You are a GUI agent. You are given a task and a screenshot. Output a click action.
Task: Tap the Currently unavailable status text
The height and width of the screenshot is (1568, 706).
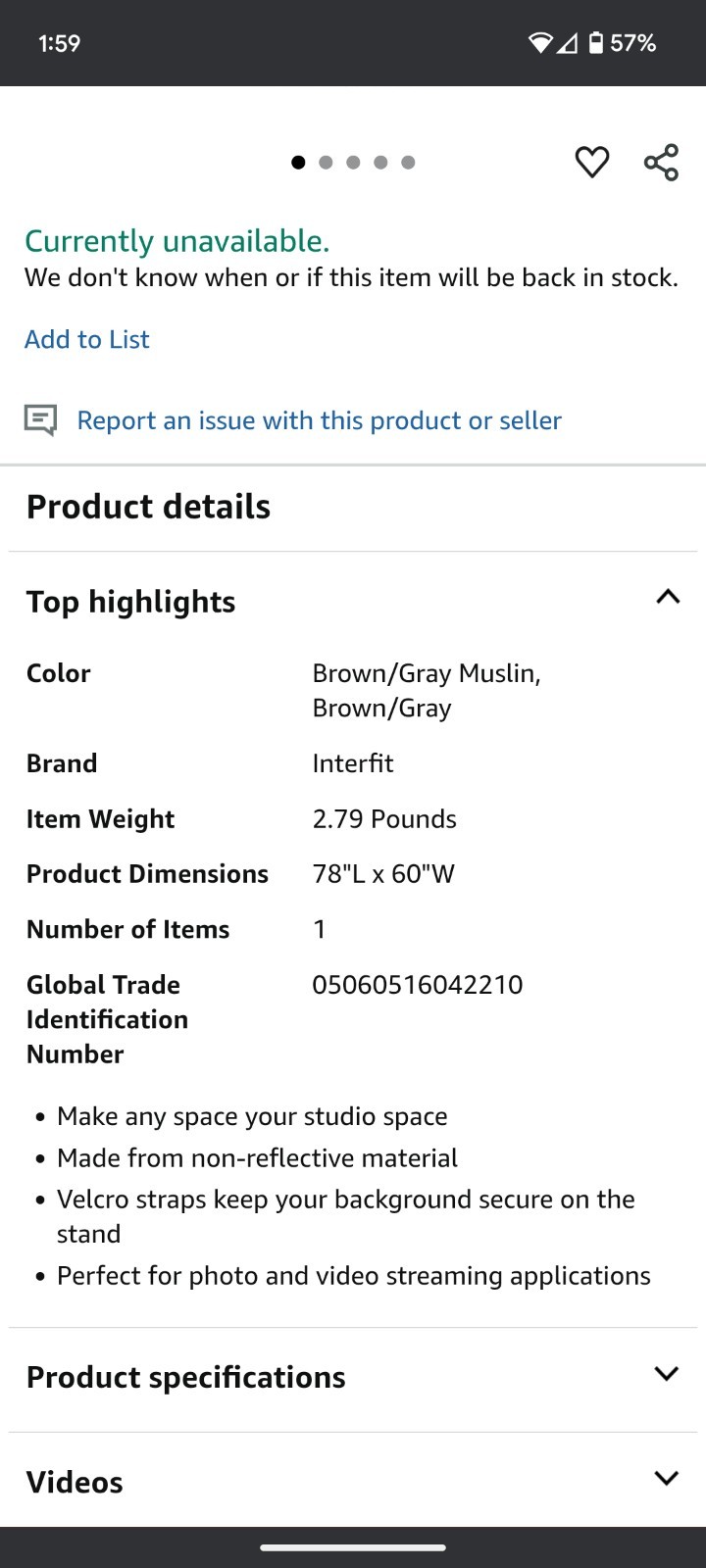[177, 241]
